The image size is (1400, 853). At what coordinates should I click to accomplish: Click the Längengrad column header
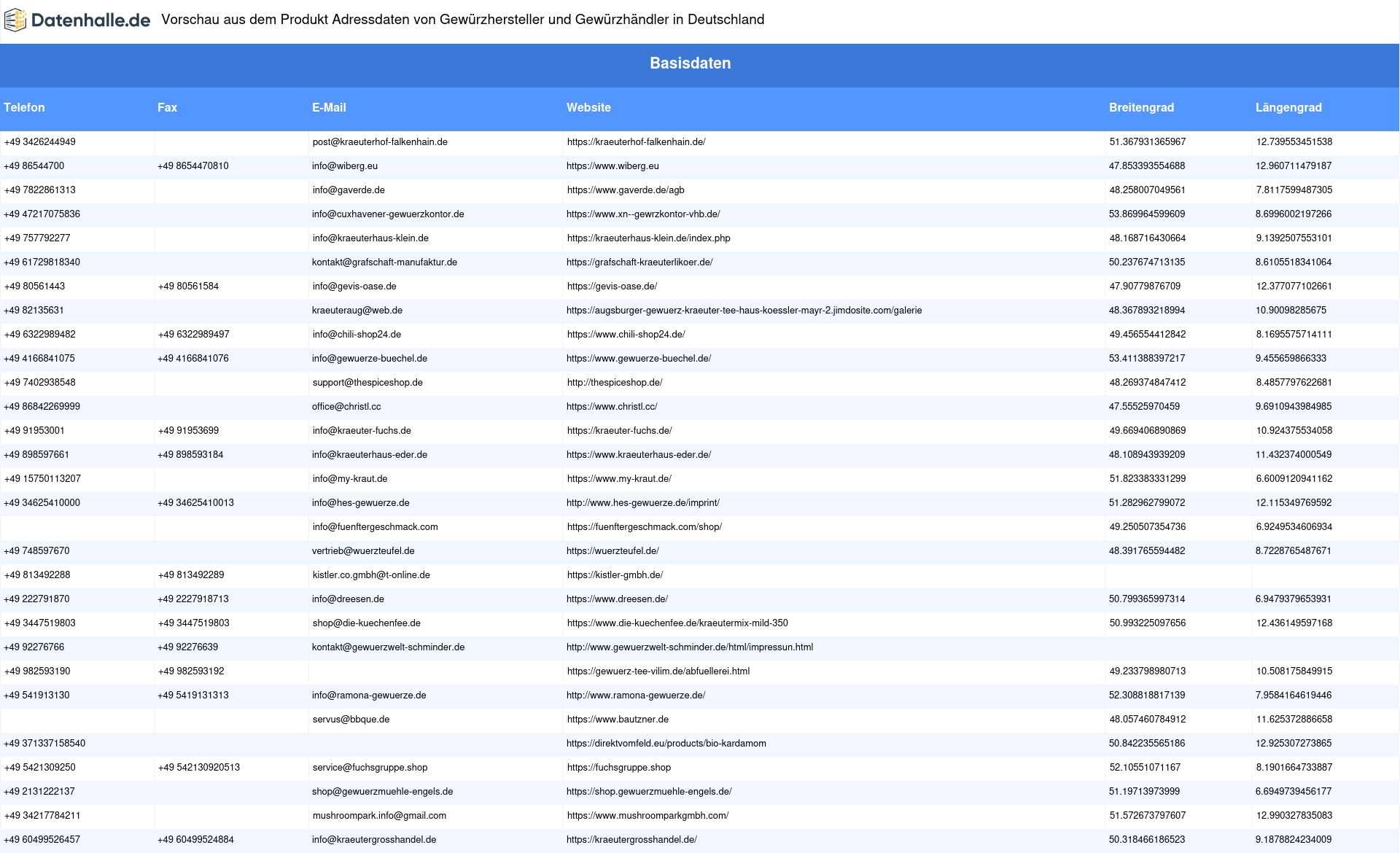tap(1288, 107)
